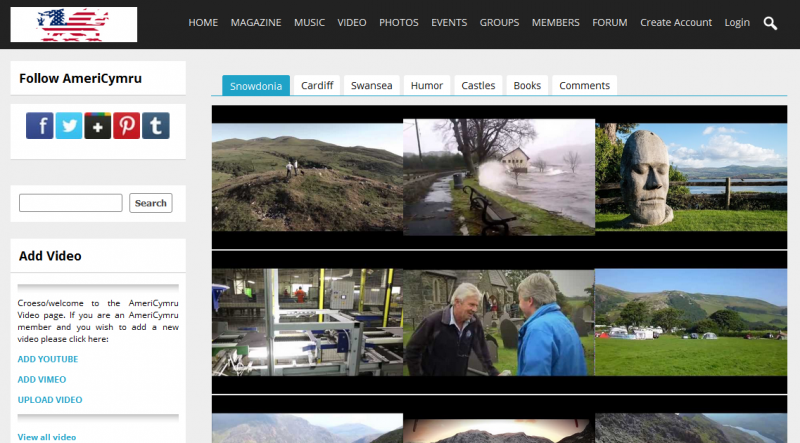Click the AmeriCymru flag logo
800x443 pixels.
click(x=74, y=24)
